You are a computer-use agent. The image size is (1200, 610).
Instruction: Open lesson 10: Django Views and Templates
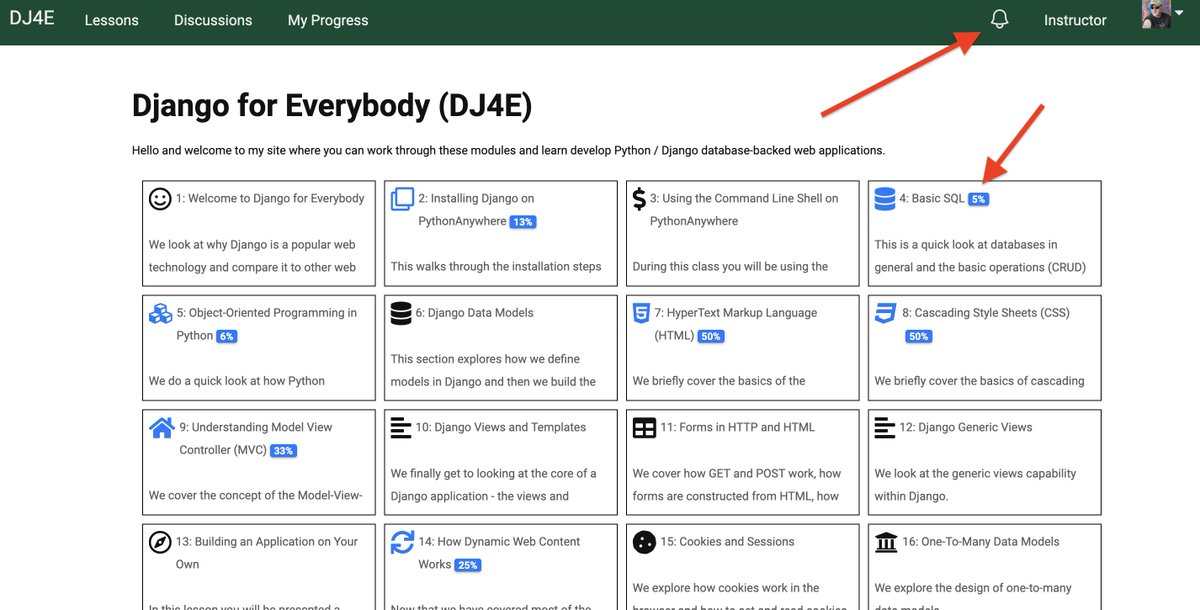click(501, 427)
